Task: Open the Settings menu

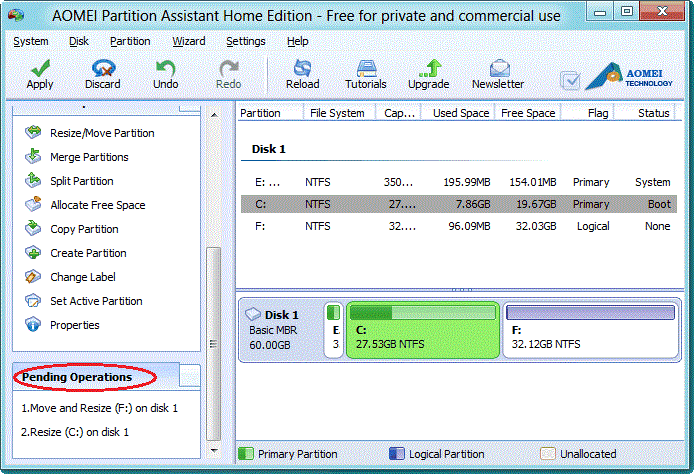Action: 246,41
